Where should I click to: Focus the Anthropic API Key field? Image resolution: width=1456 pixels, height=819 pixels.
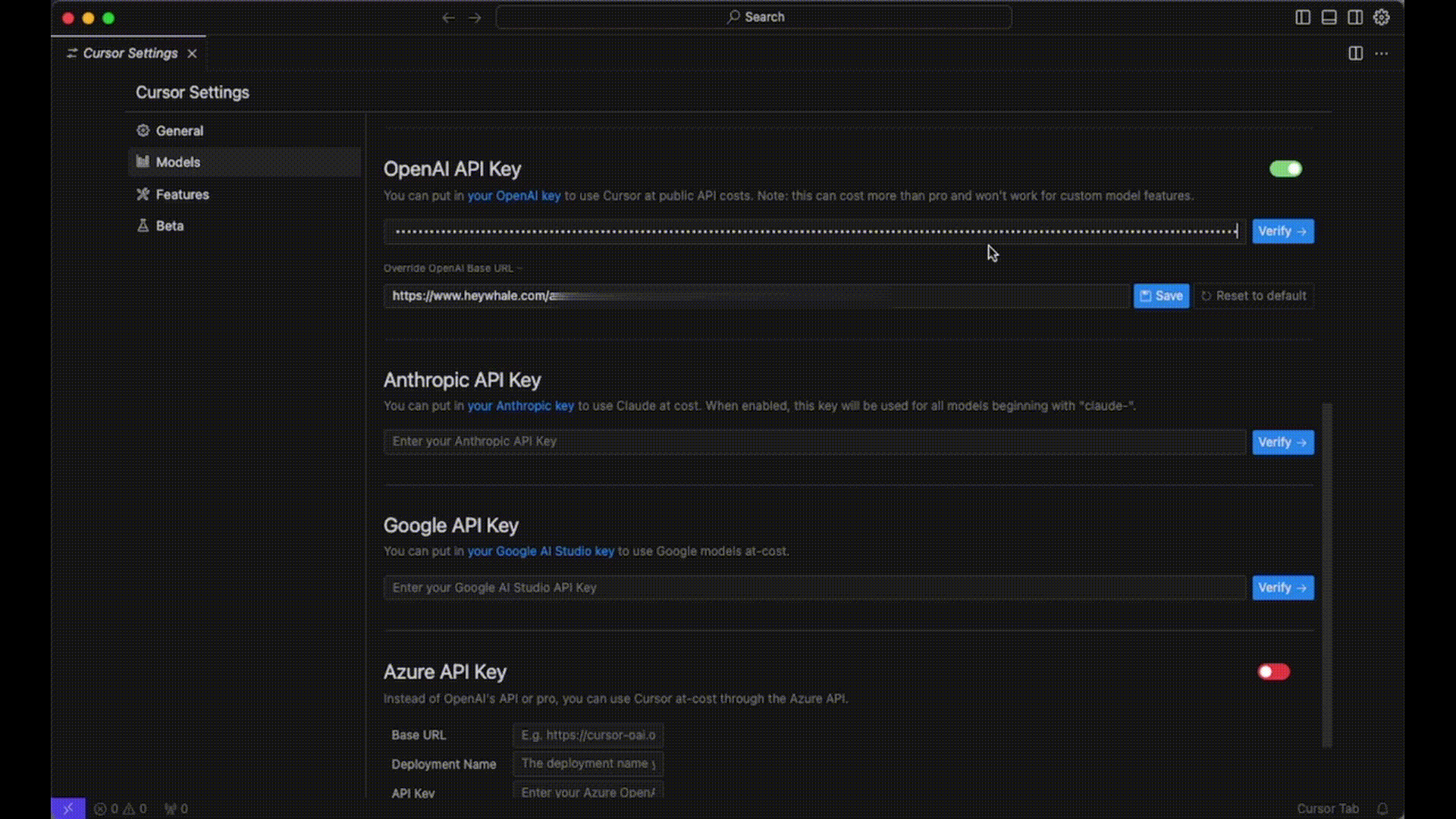click(814, 442)
